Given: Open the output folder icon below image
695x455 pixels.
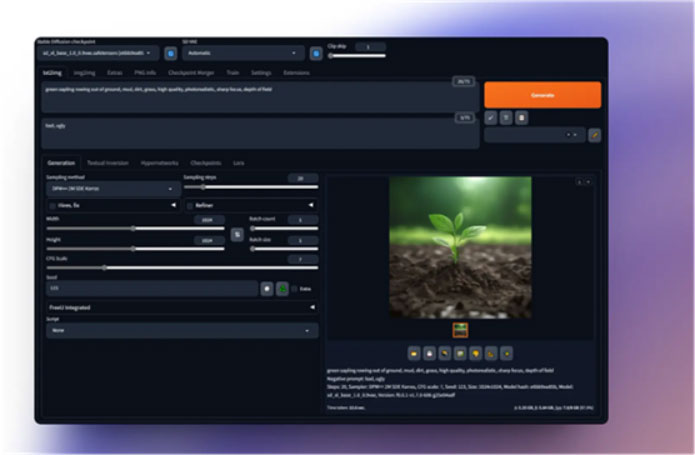Looking at the screenshot, I should (x=413, y=353).
